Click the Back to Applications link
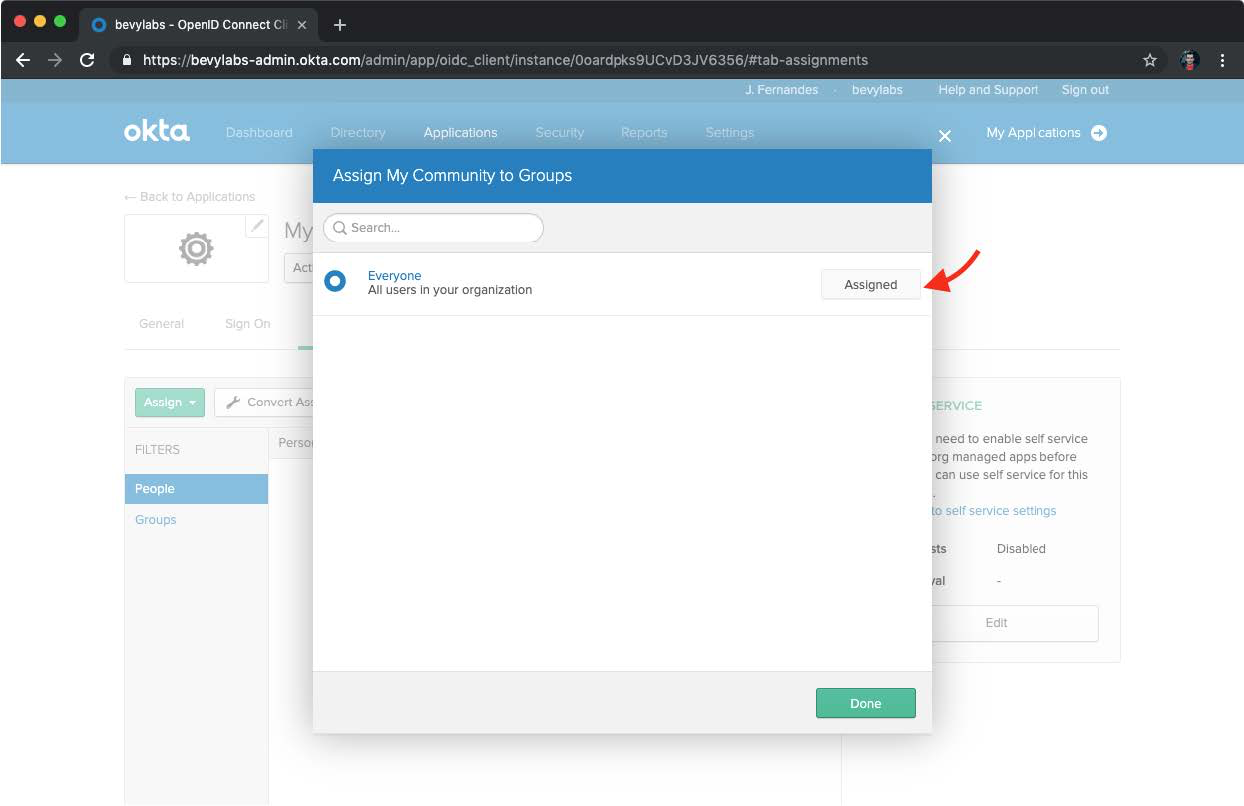1244x806 pixels. 190,197
